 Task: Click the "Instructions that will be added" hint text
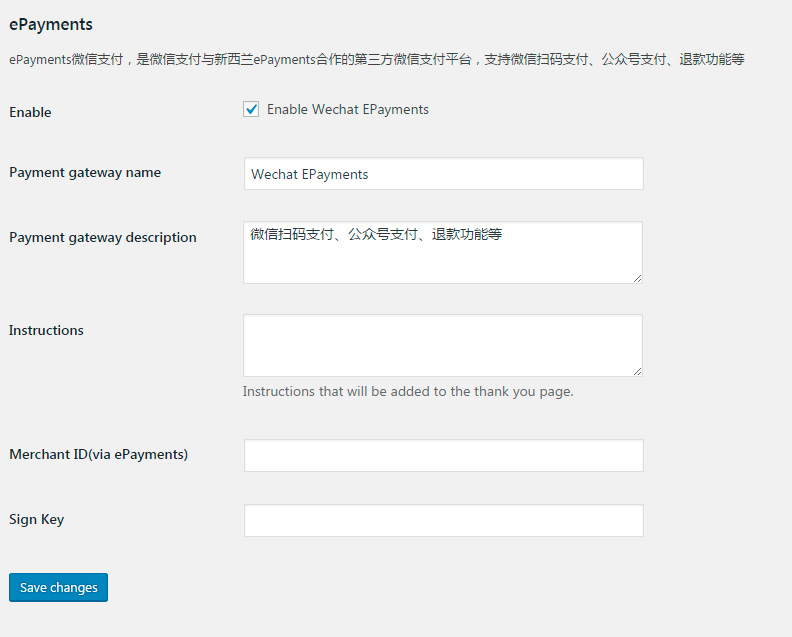tap(408, 391)
